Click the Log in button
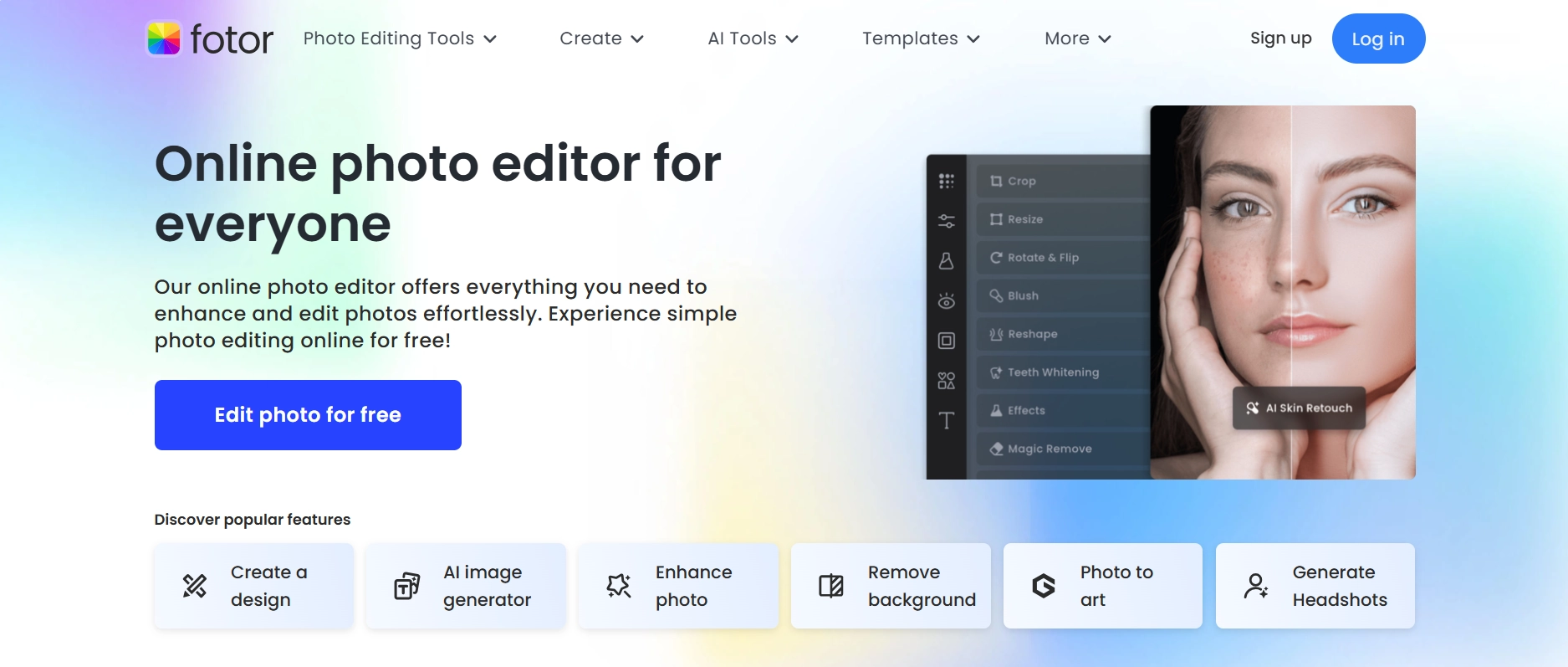Screen dimensions: 1568x667 click(1378, 38)
